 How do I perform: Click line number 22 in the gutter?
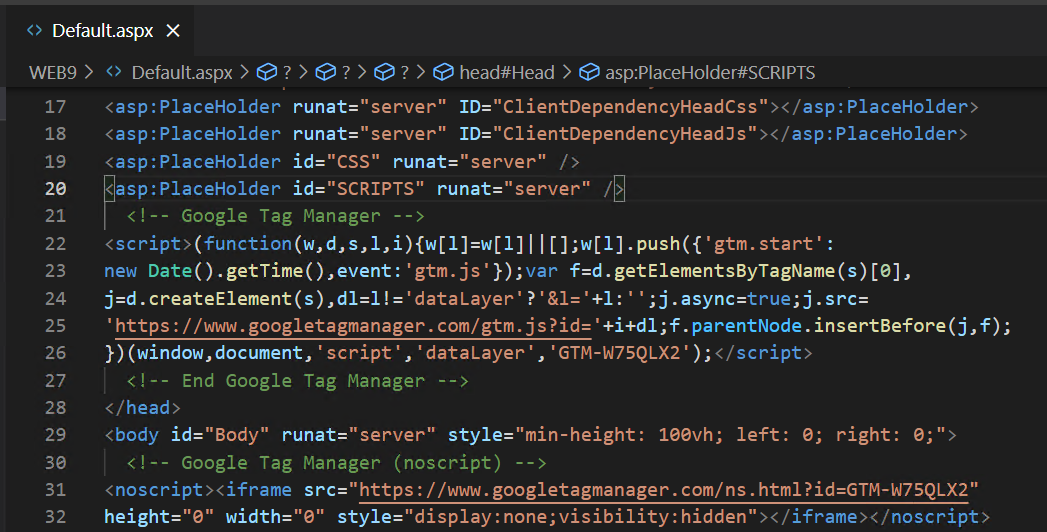pos(55,244)
